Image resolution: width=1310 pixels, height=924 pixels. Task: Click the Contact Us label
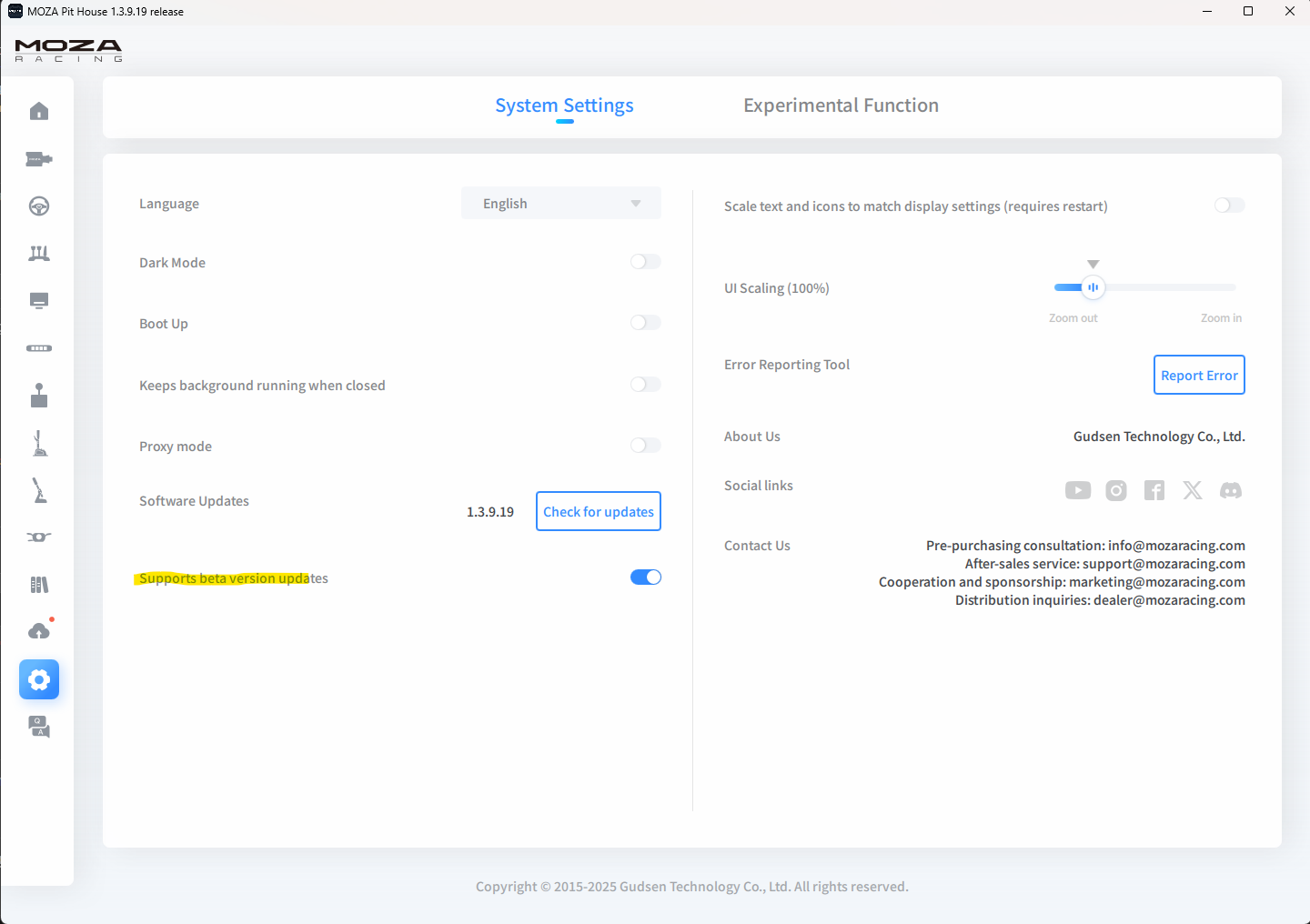tap(757, 546)
